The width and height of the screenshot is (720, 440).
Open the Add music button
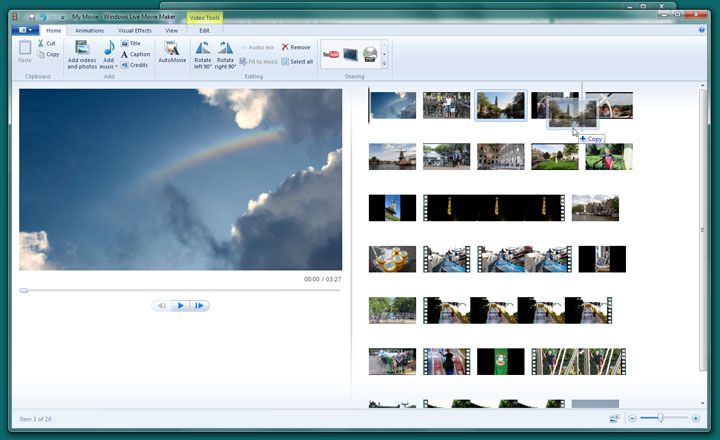coord(108,50)
